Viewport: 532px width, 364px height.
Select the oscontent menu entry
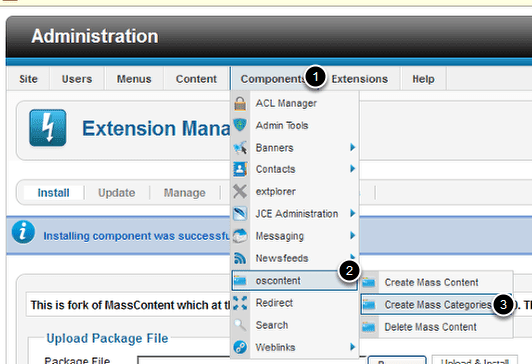(294, 281)
